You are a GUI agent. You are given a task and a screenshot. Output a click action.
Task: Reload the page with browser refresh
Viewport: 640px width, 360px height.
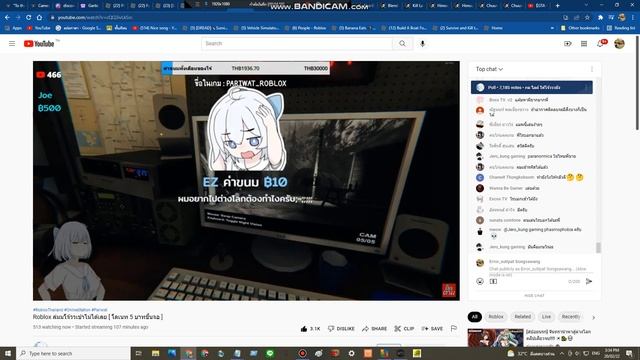pos(29,18)
